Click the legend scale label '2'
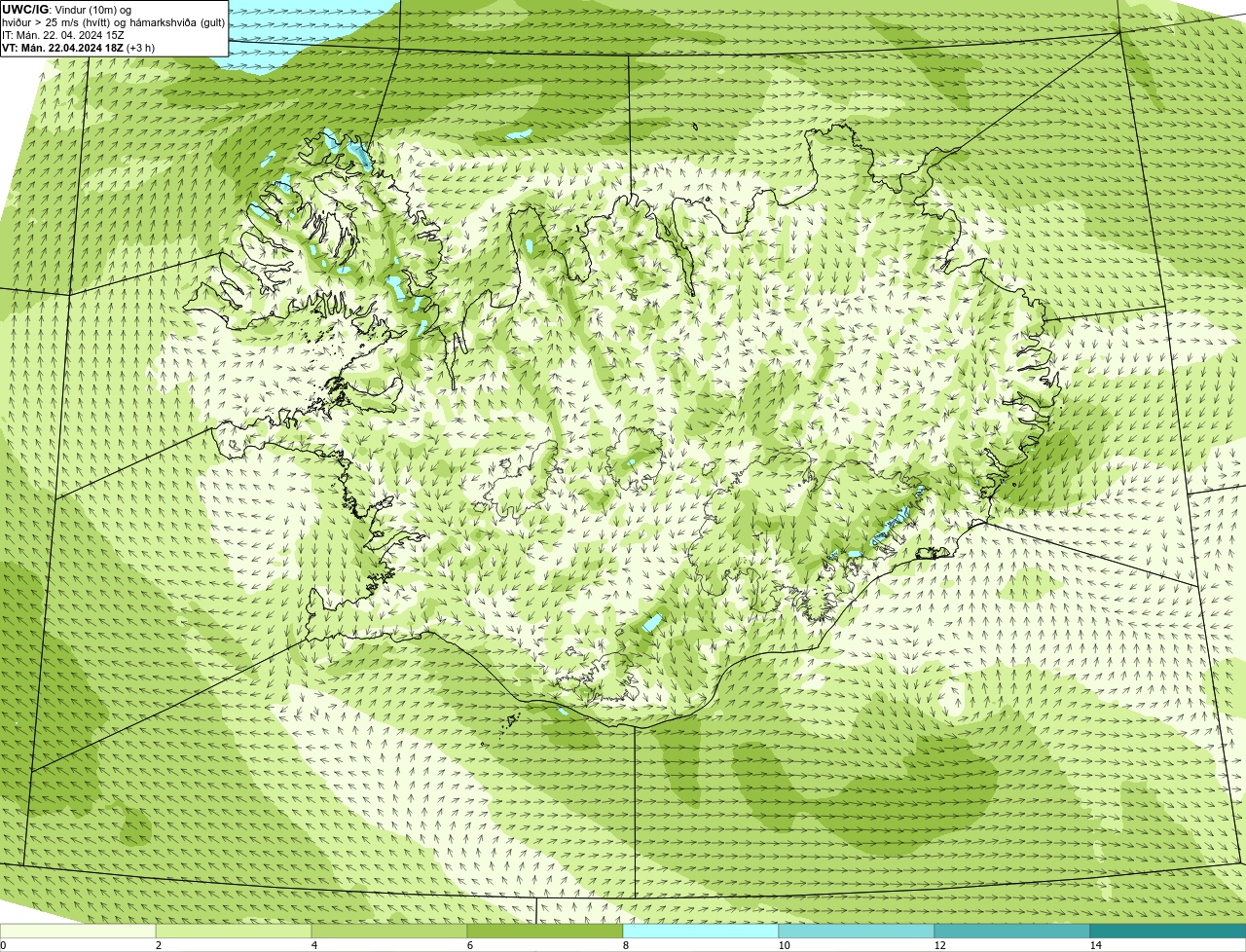The width and height of the screenshot is (1246, 952). click(159, 945)
